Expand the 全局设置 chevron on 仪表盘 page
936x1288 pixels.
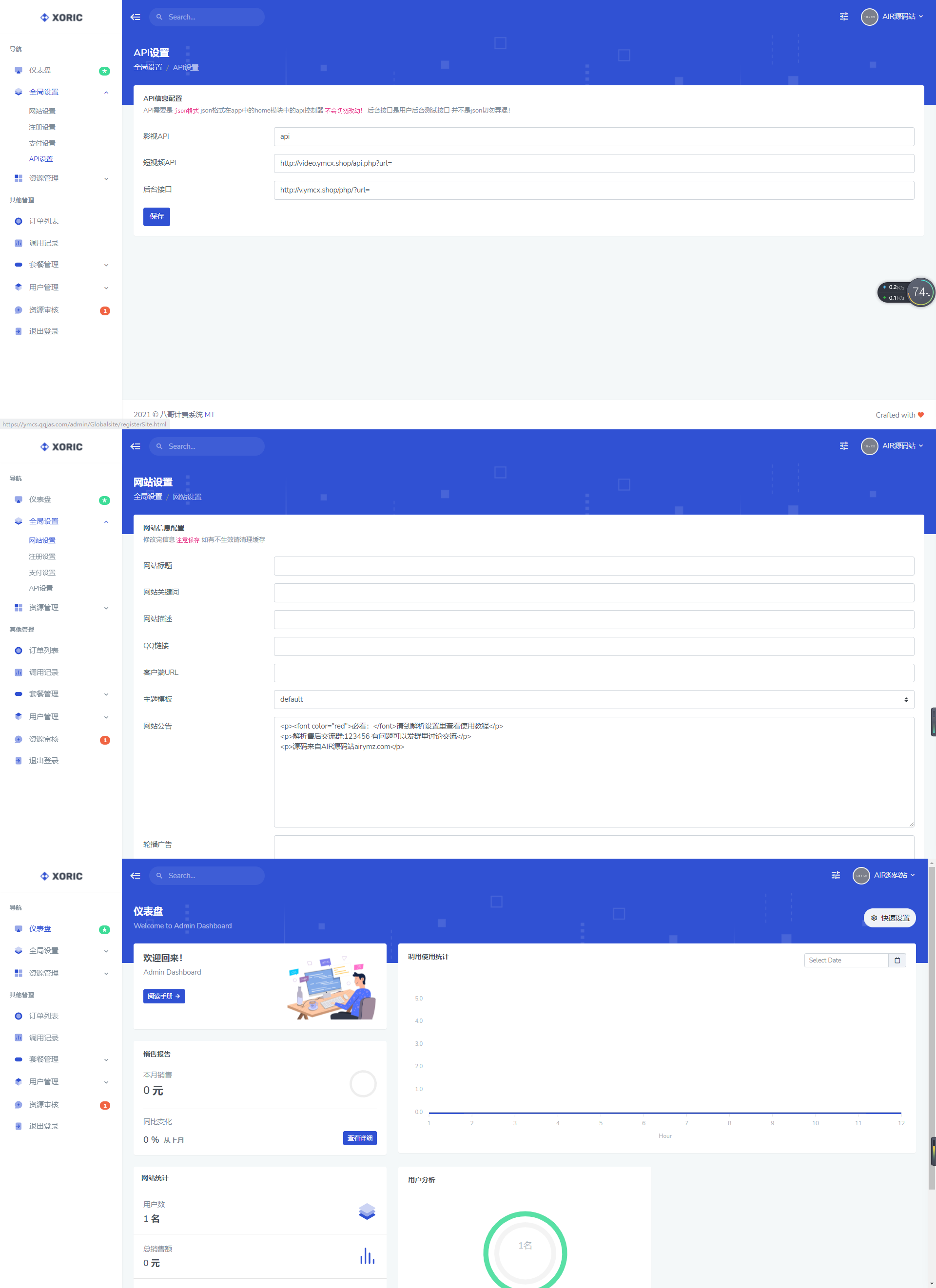pyautogui.click(x=106, y=951)
